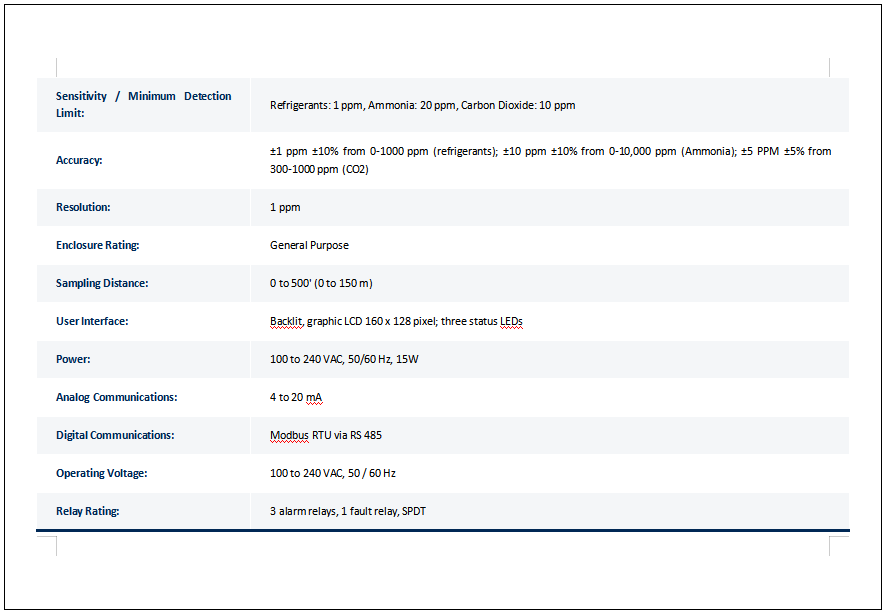Select the 'Enclosure Rating:' label
This screenshot has width=887, height=616.
(97, 245)
